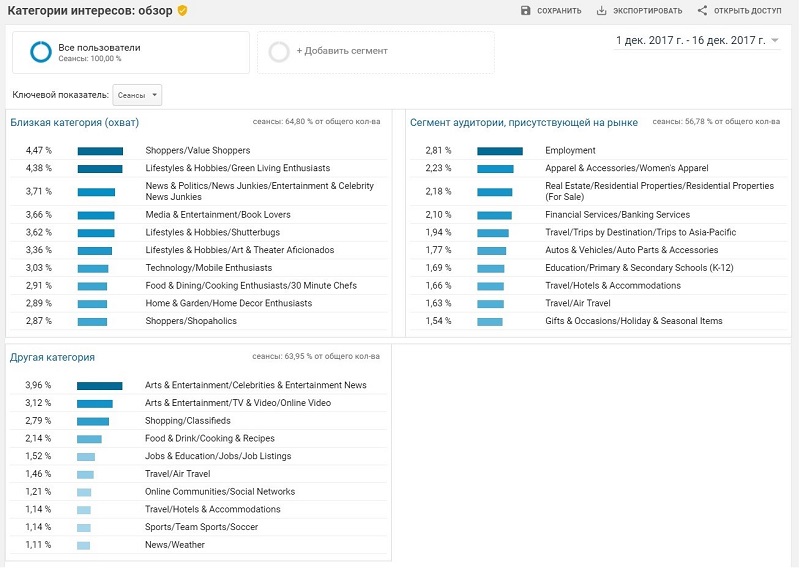Click Residential Properties (For Sale) row

(598, 191)
